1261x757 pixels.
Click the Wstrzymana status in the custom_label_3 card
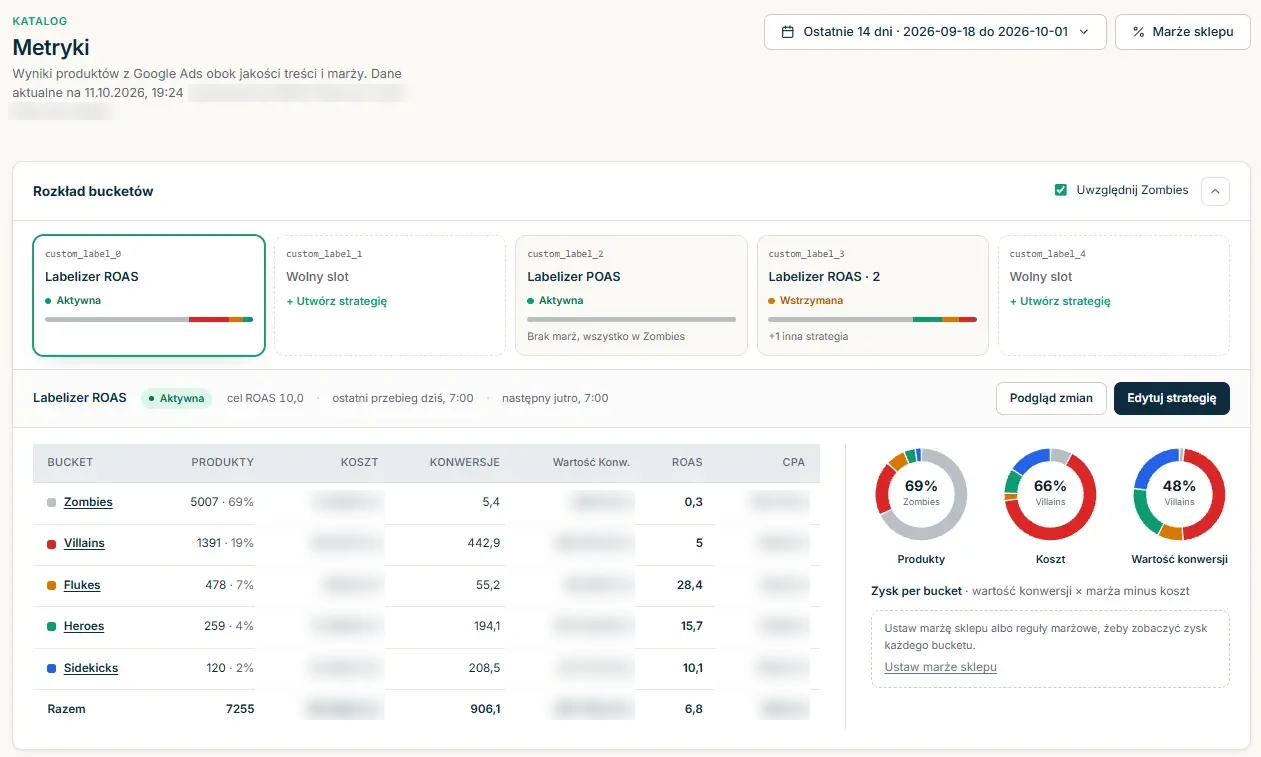(806, 300)
